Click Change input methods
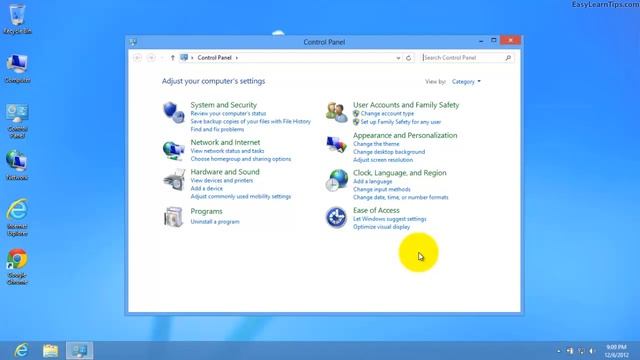Screen dimensions: 640x360 [382, 189]
